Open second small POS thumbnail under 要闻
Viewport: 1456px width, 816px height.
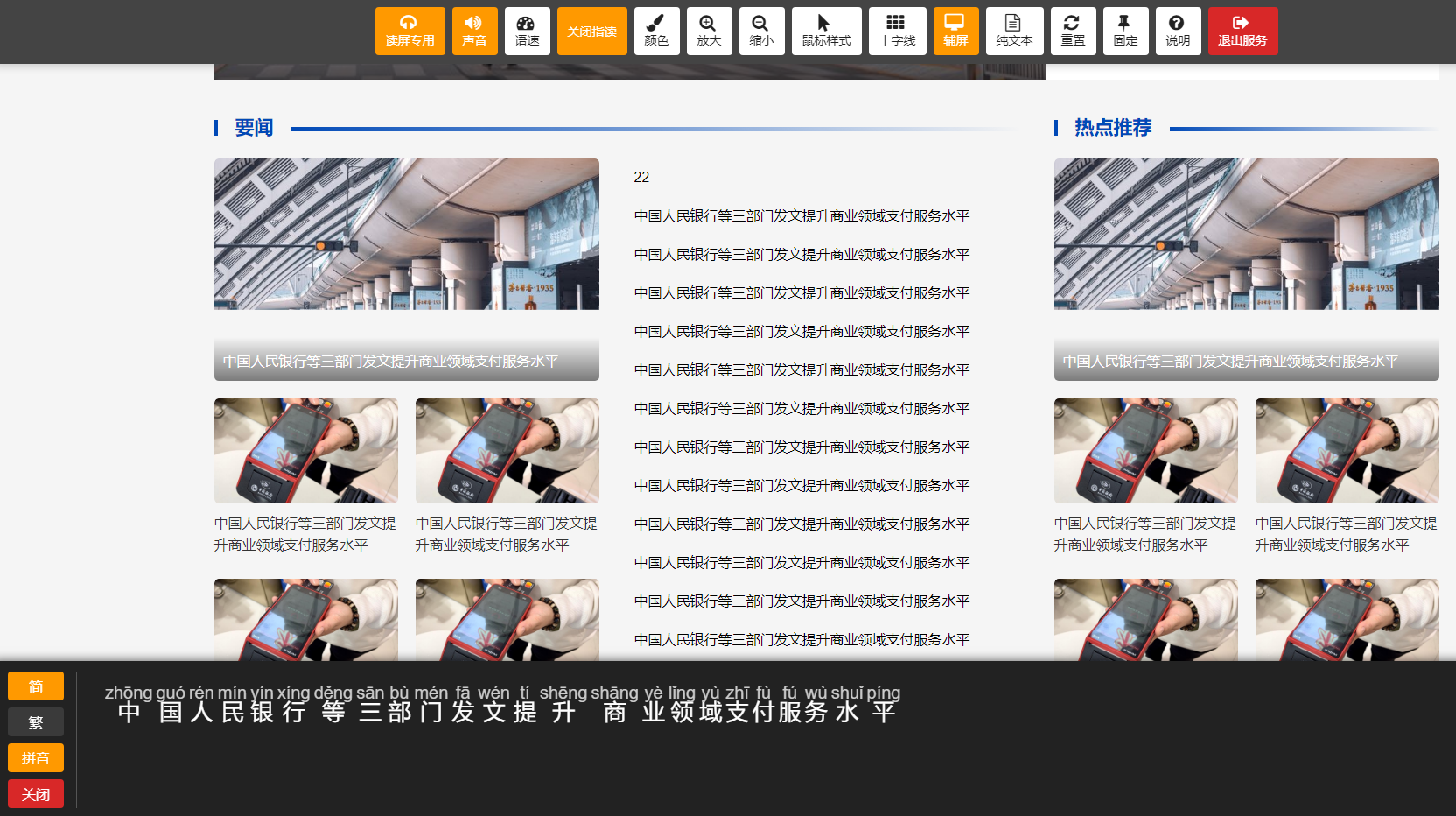click(x=507, y=451)
